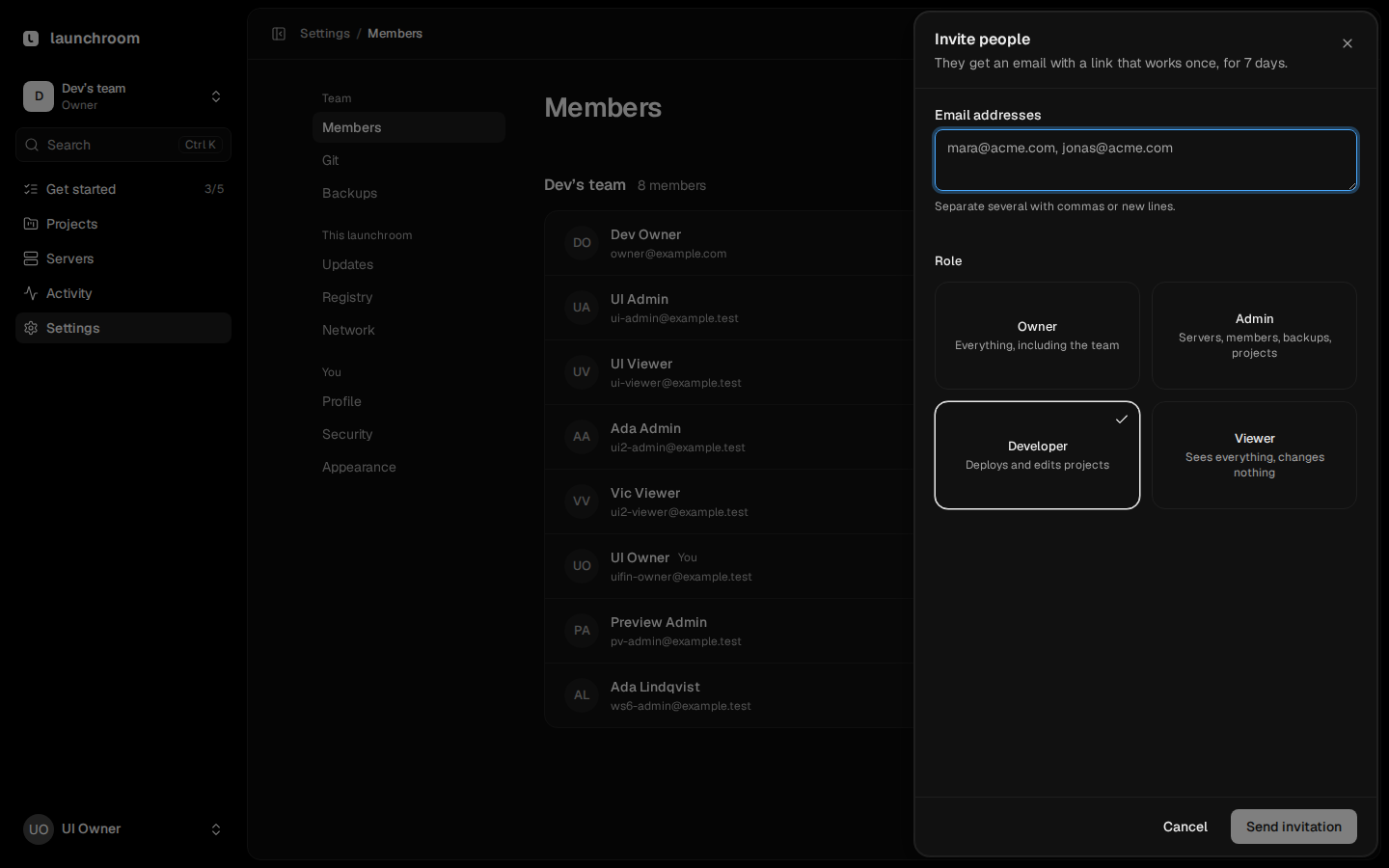Click the Members page heading
Viewport: 1389px width, 868px height.
[x=603, y=107]
